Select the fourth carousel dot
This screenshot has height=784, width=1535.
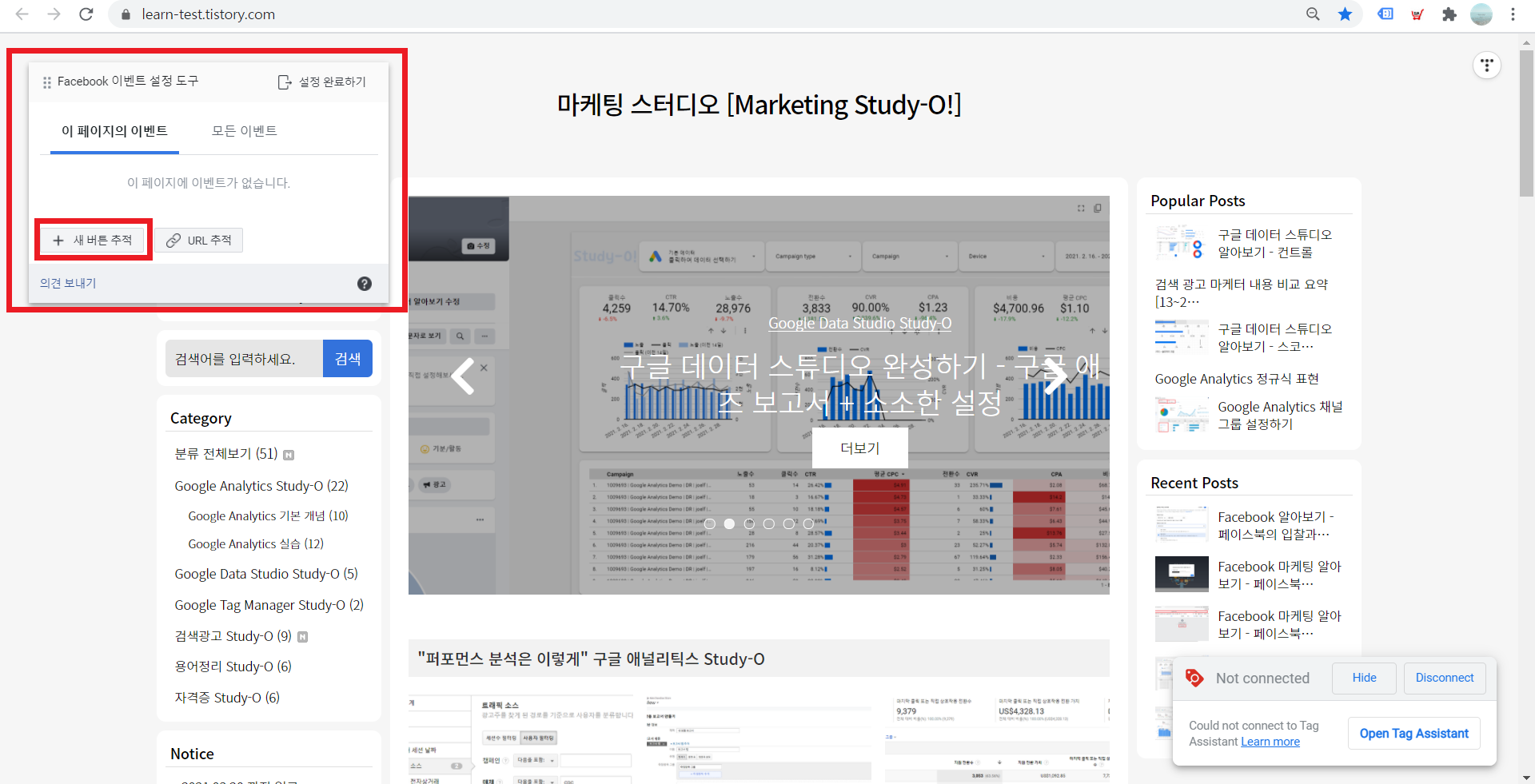point(769,524)
